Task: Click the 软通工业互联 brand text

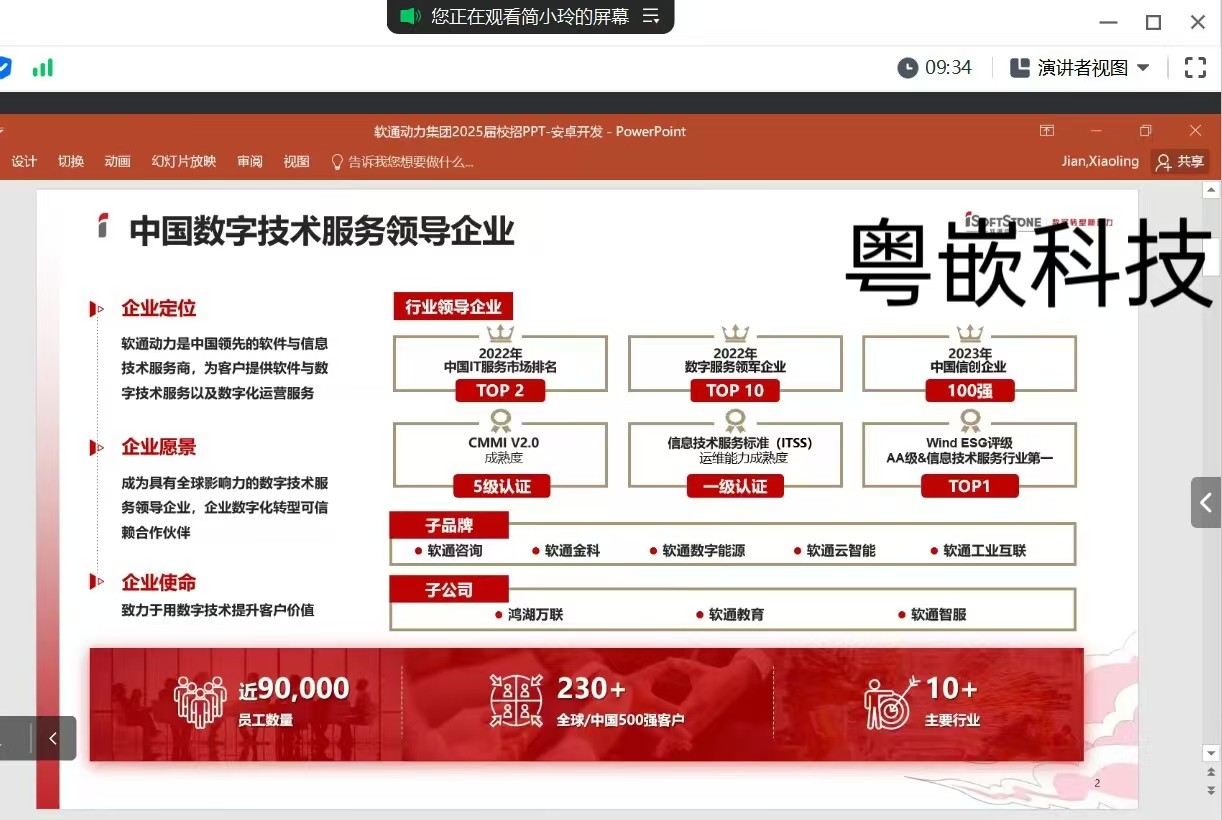Action: [985, 551]
